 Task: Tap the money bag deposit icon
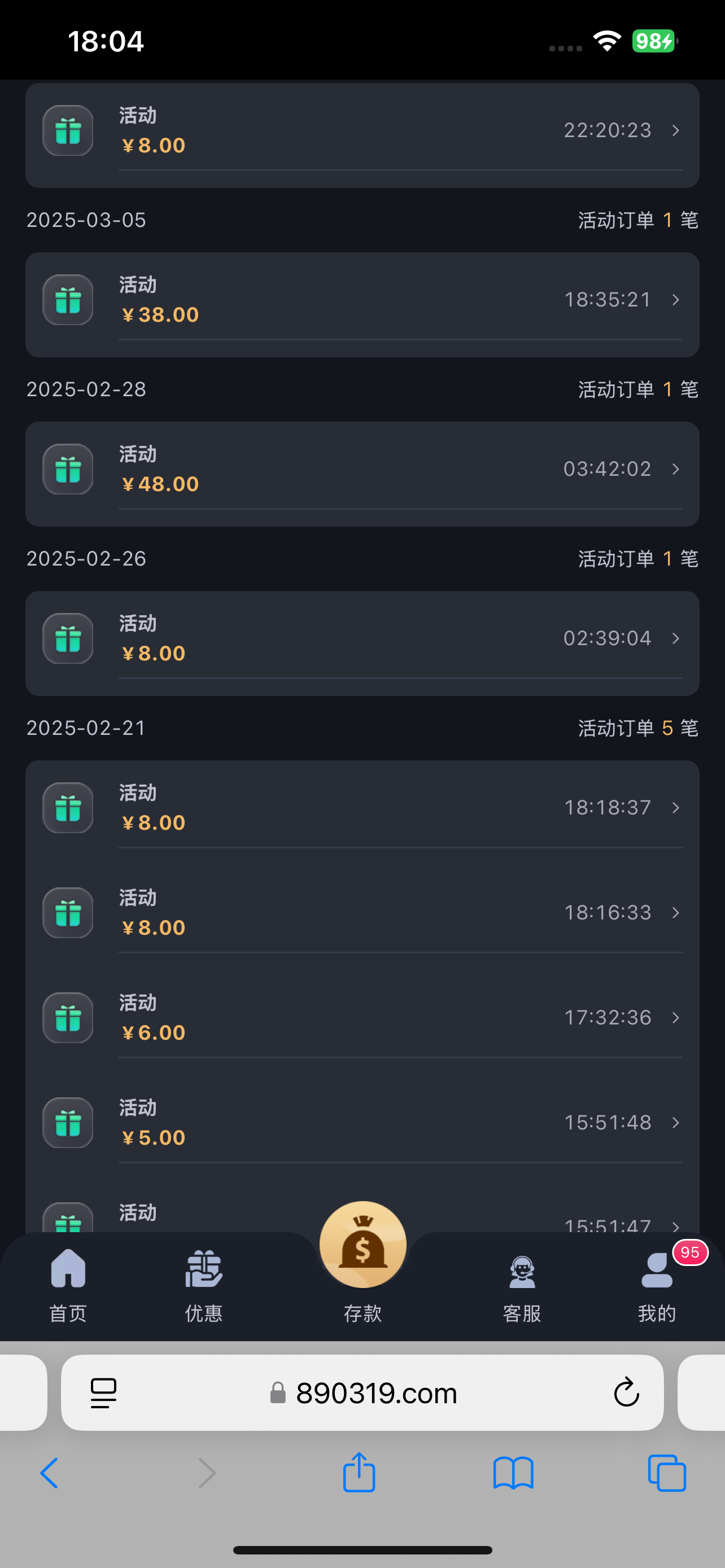(363, 1245)
